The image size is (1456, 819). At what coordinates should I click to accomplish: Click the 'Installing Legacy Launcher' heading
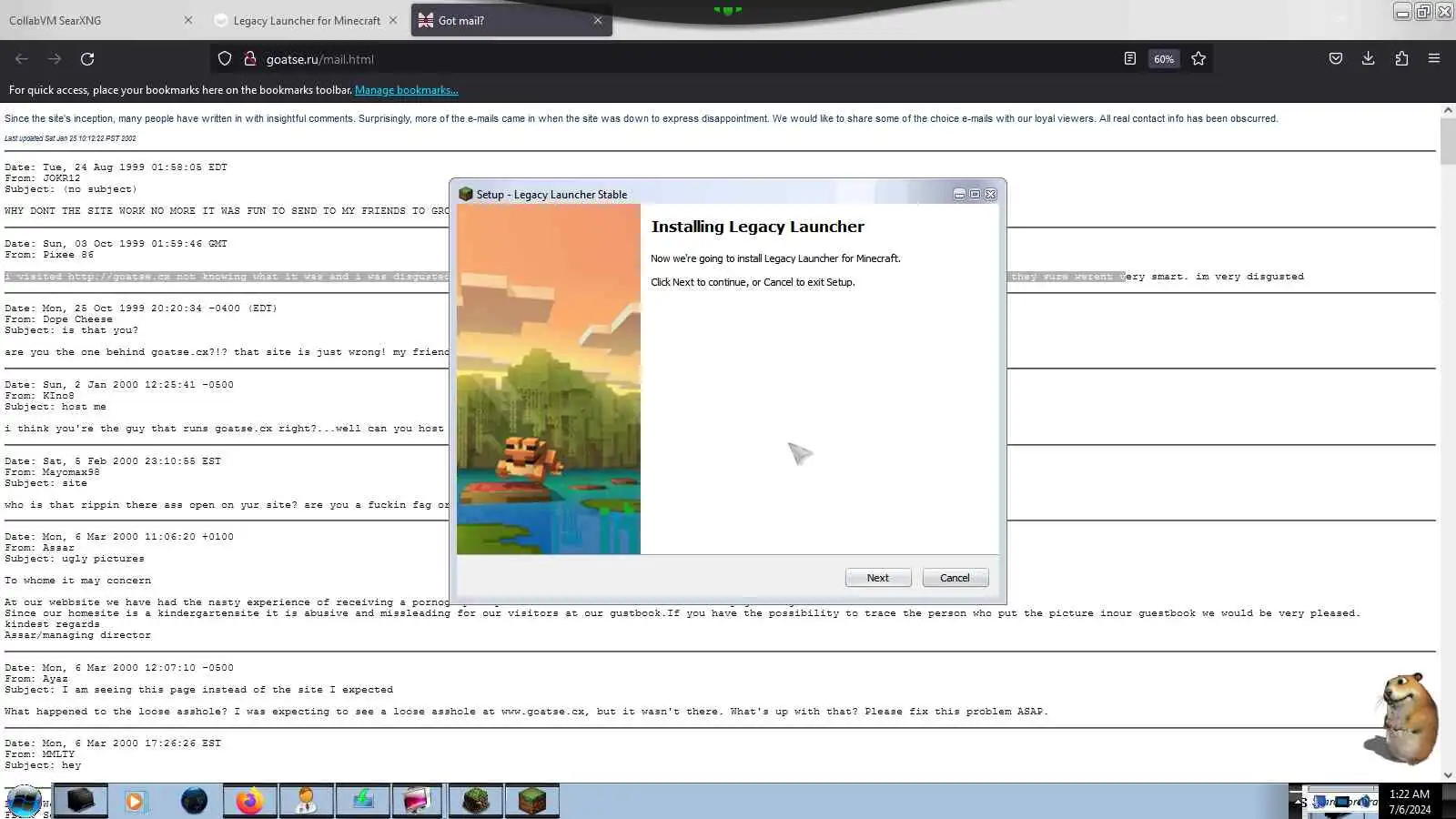tap(757, 227)
